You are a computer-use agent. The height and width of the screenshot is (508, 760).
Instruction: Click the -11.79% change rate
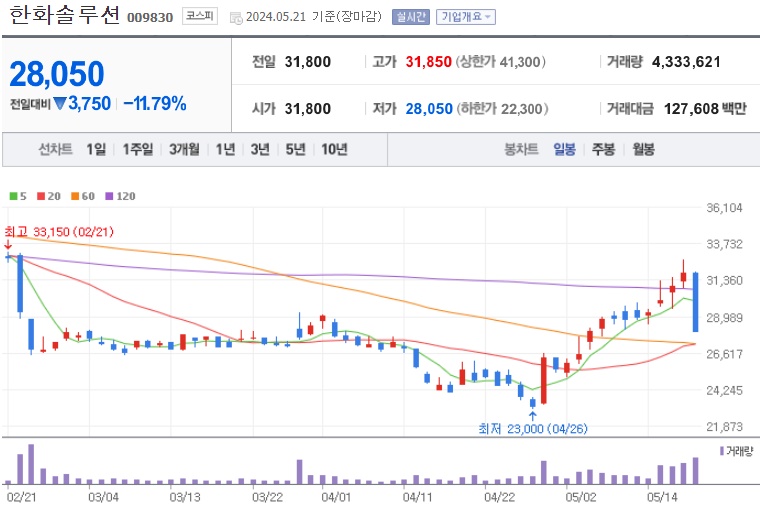click(x=155, y=103)
